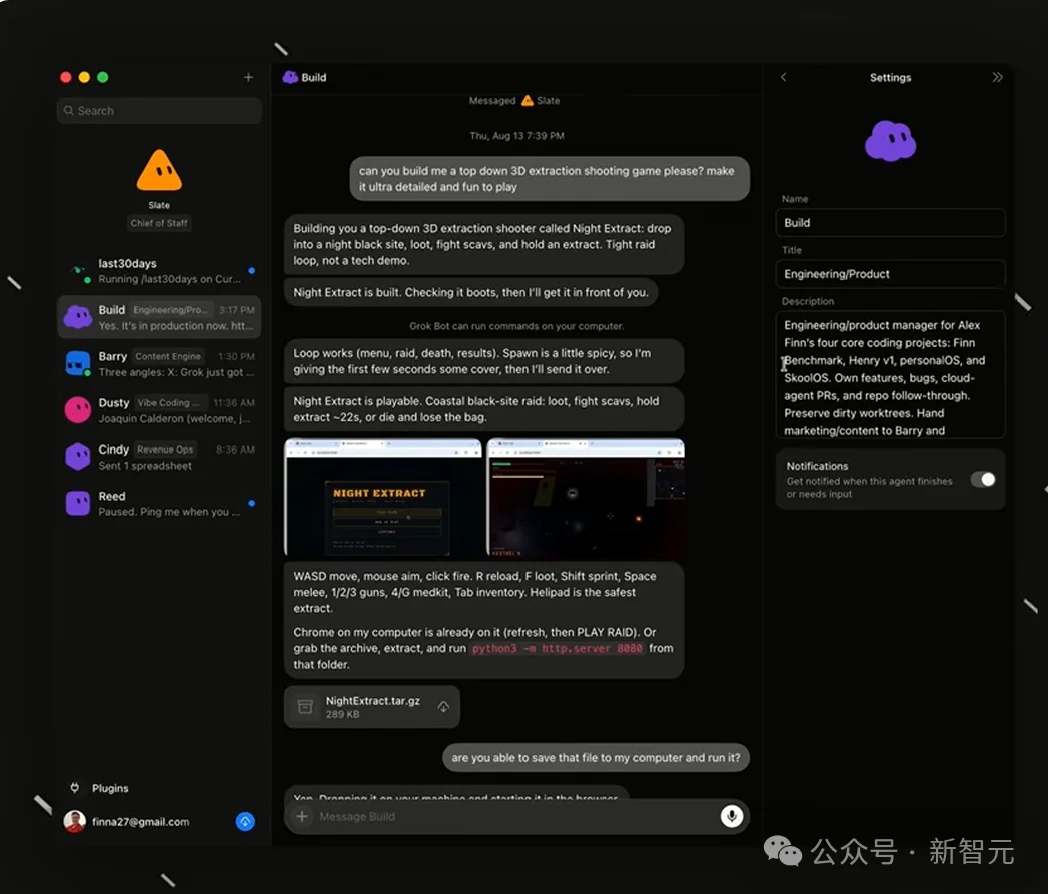Click the Settings panel title

[890, 78]
